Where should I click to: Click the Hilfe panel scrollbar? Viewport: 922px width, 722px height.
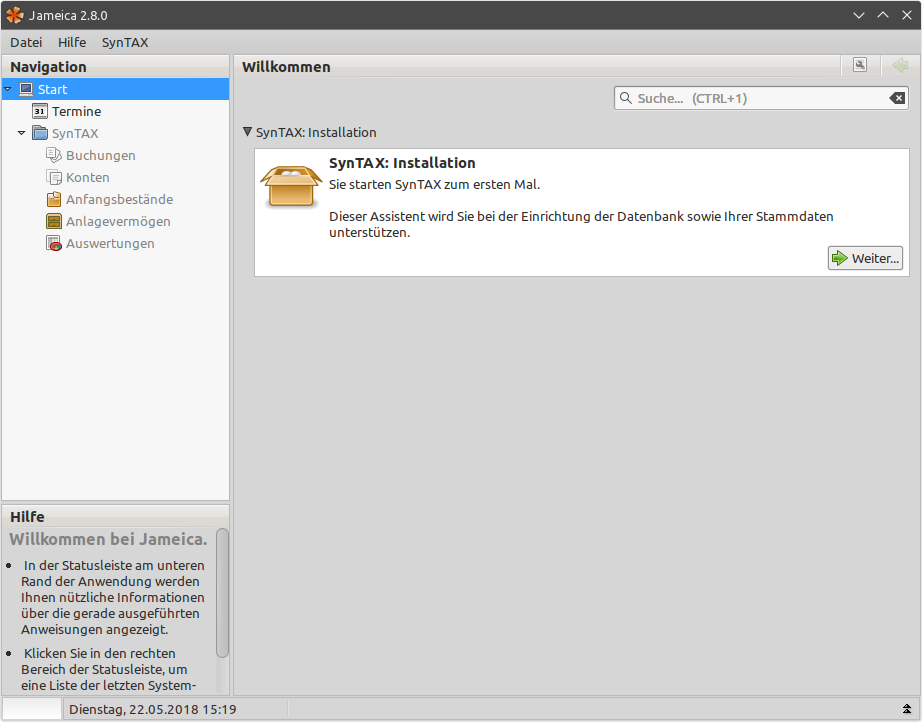tap(222, 593)
